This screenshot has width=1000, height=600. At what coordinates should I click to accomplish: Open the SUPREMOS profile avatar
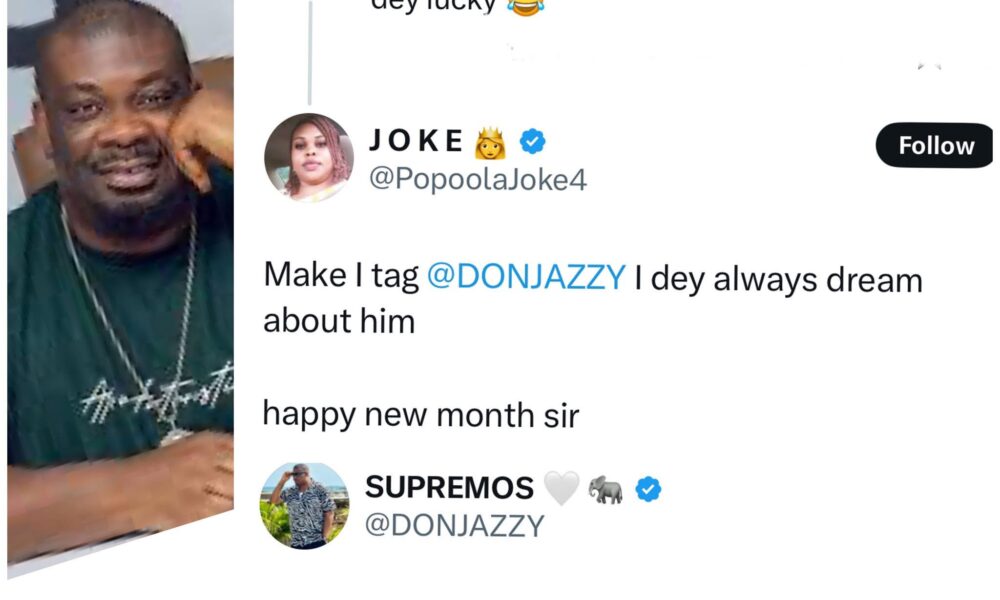tap(306, 506)
